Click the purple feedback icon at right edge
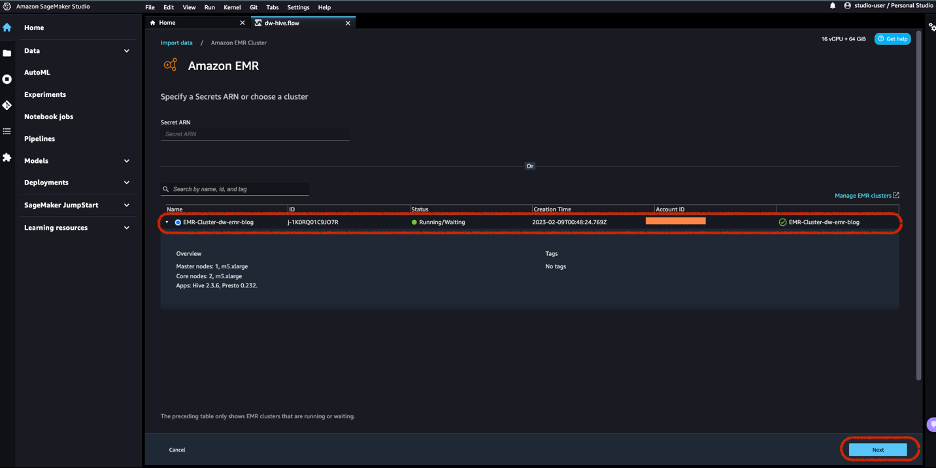The height and width of the screenshot is (468, 936). coord(932,424)
